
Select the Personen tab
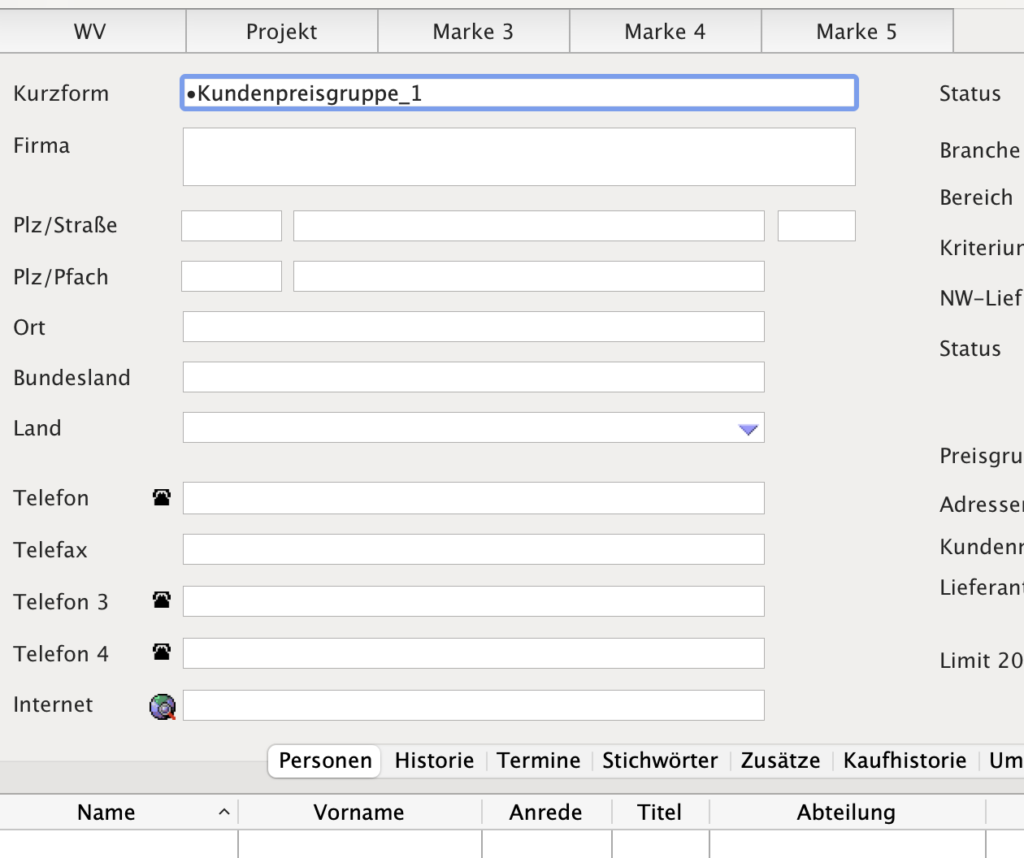coord(325,761)
